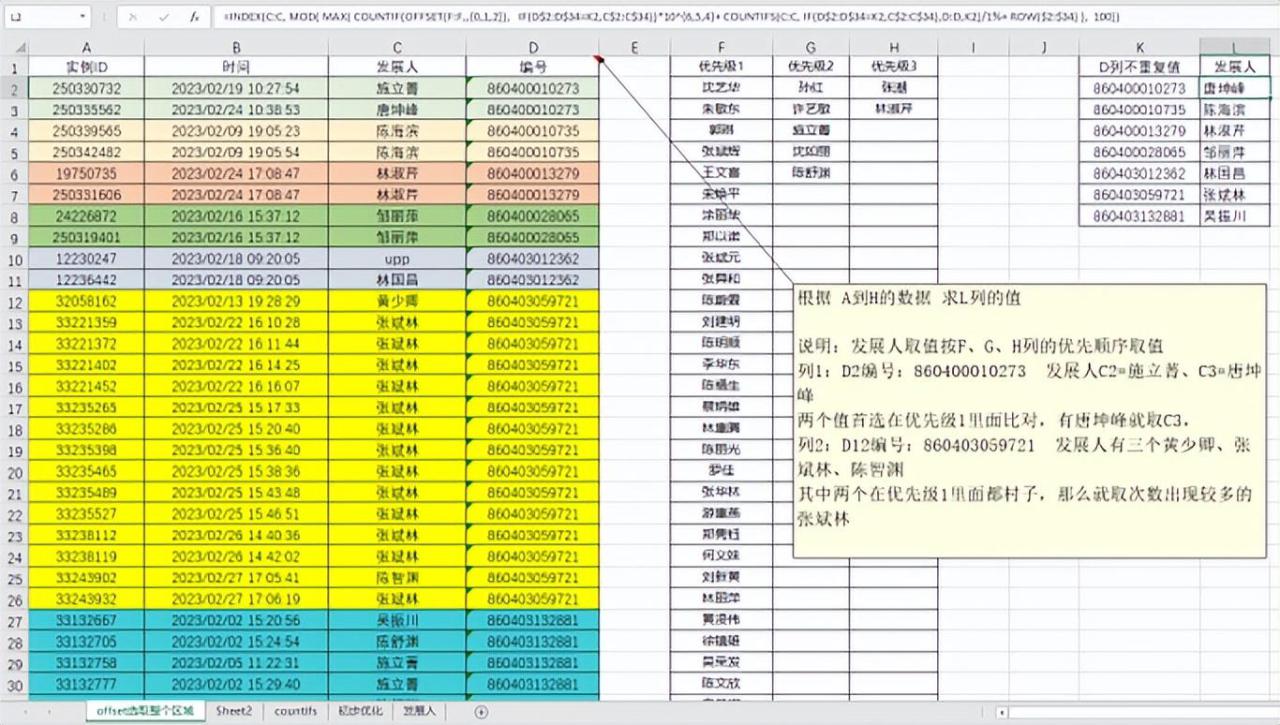Select row 1 header
Viewport: 1280px width, 725px height.
(x=15, y=67)
